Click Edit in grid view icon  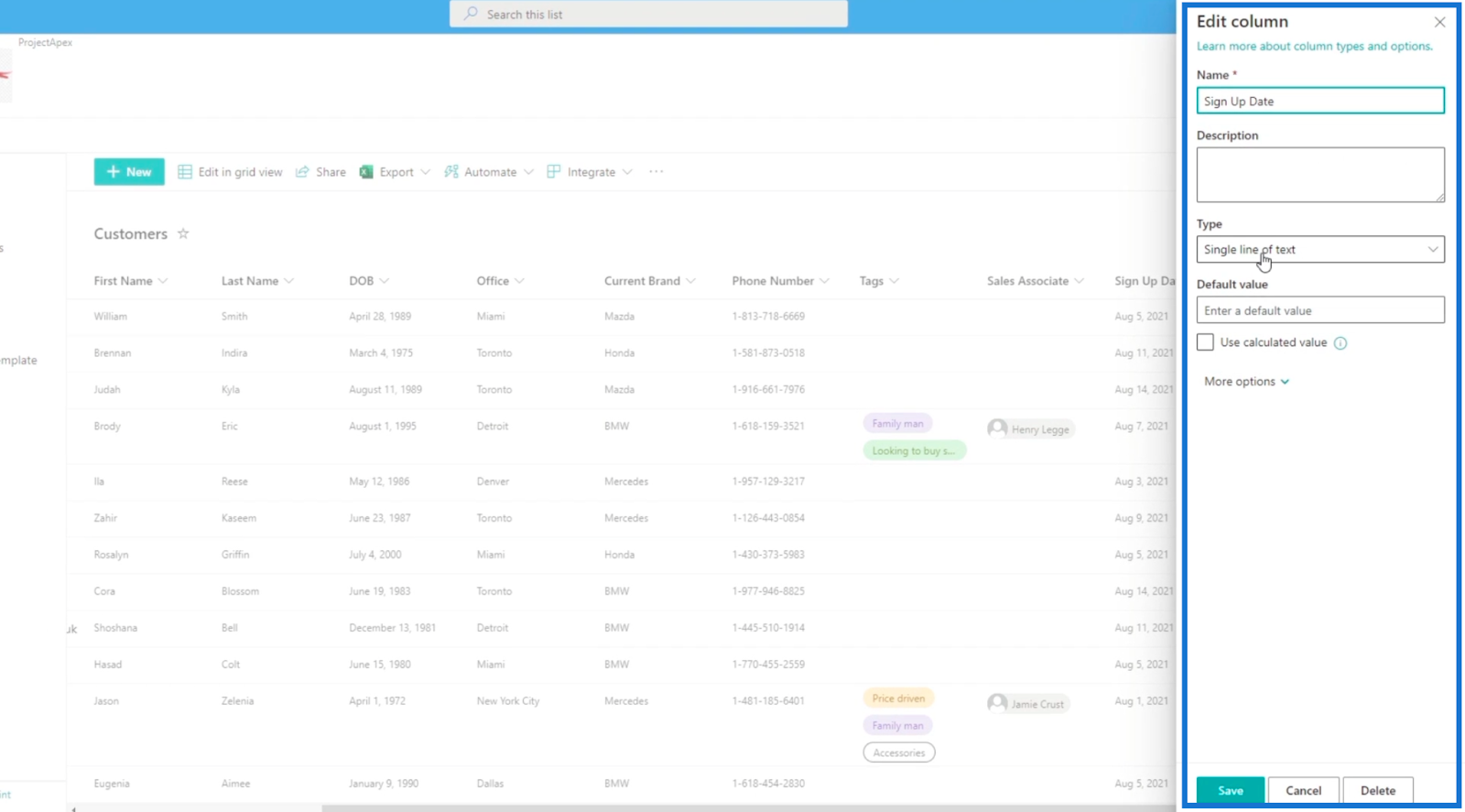(185, 172)
